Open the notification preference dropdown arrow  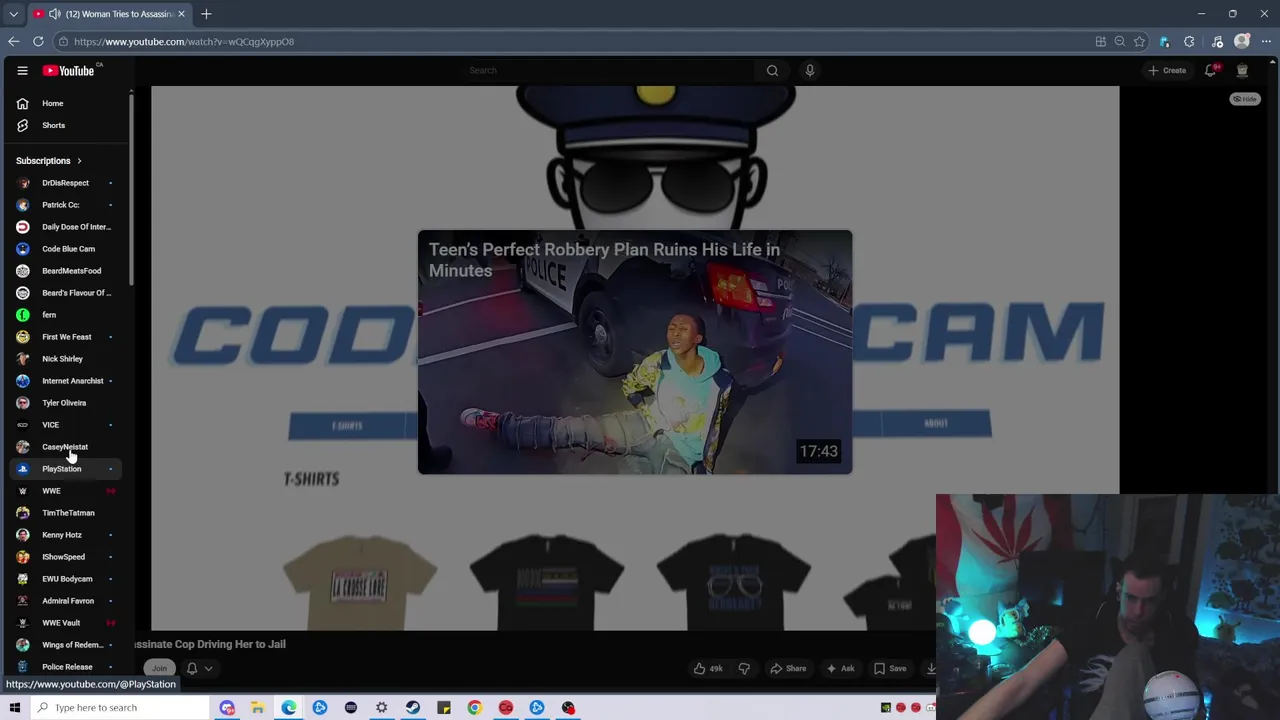[x=208, y=668]
